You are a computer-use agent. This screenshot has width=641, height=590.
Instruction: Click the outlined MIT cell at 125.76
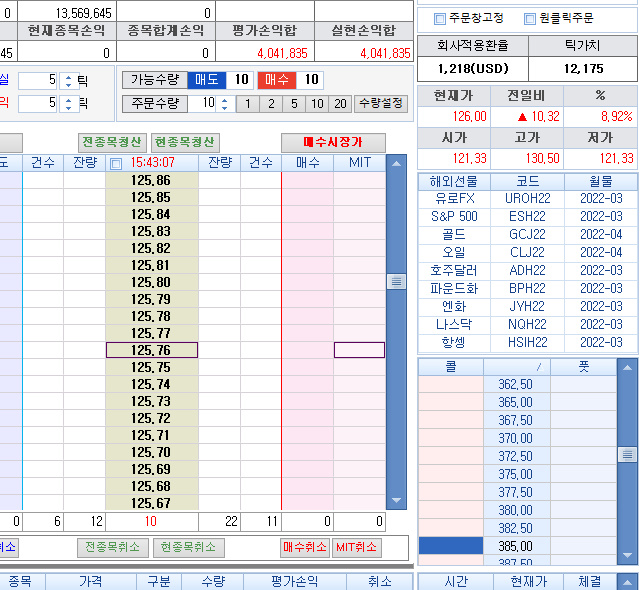click(x=359, y=350)
